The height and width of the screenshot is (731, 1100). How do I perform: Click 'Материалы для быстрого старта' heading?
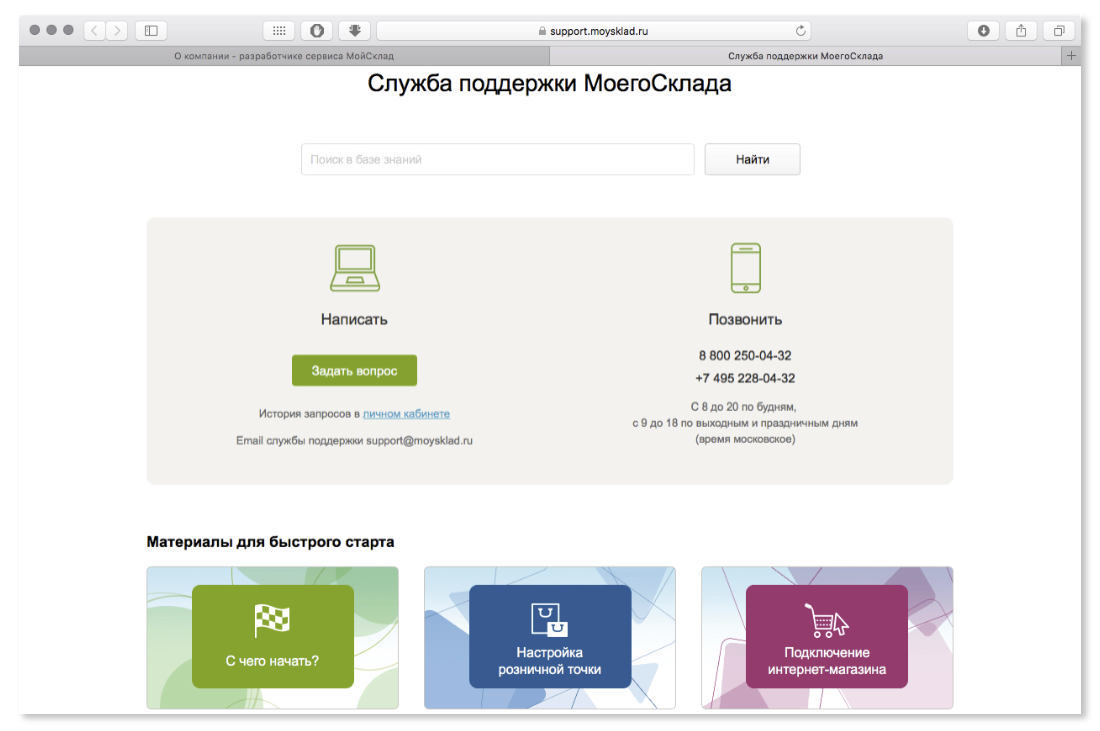270,542
